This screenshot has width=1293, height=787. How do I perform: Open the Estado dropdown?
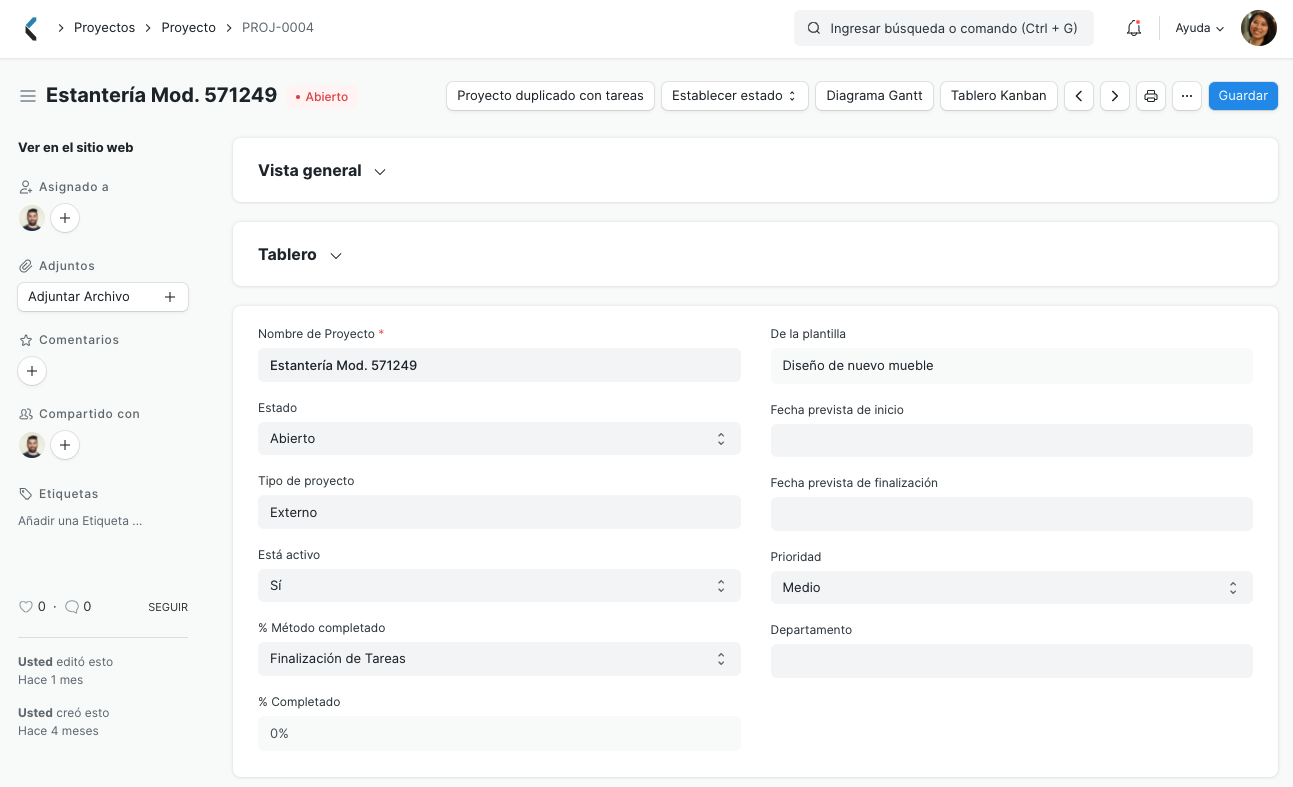coord(499,438)
